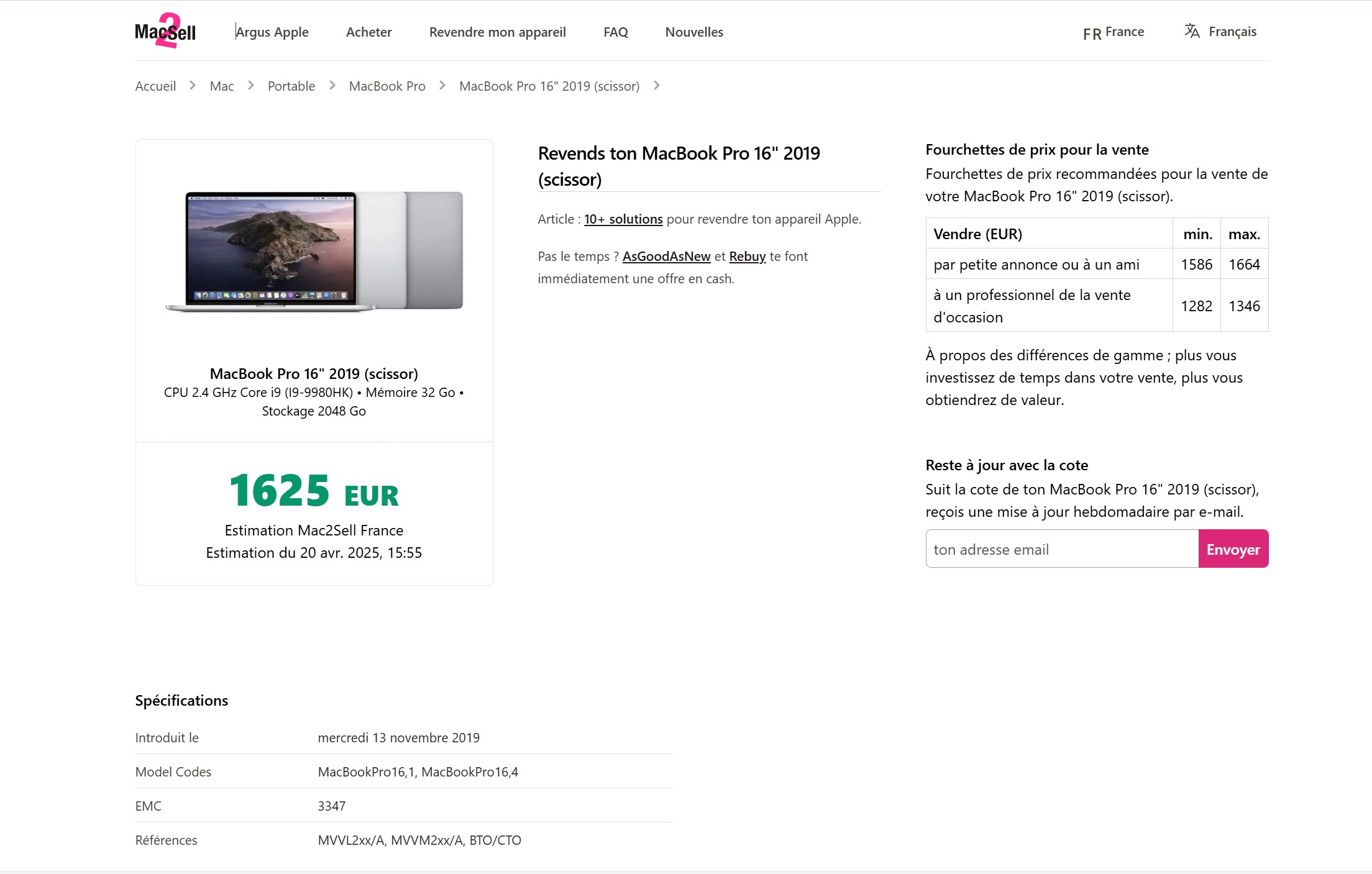Go to Portable breadcrumb link

coord(291,86)
